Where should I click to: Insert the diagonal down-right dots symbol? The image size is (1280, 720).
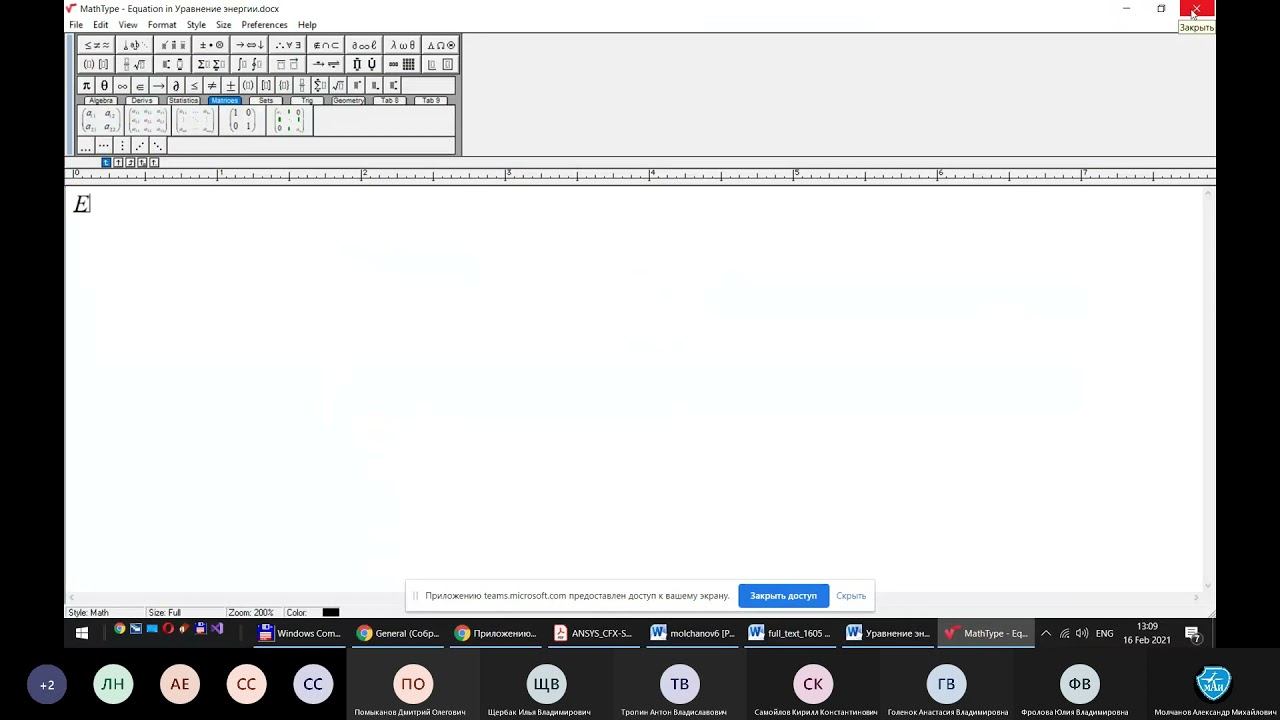(158, 146)
